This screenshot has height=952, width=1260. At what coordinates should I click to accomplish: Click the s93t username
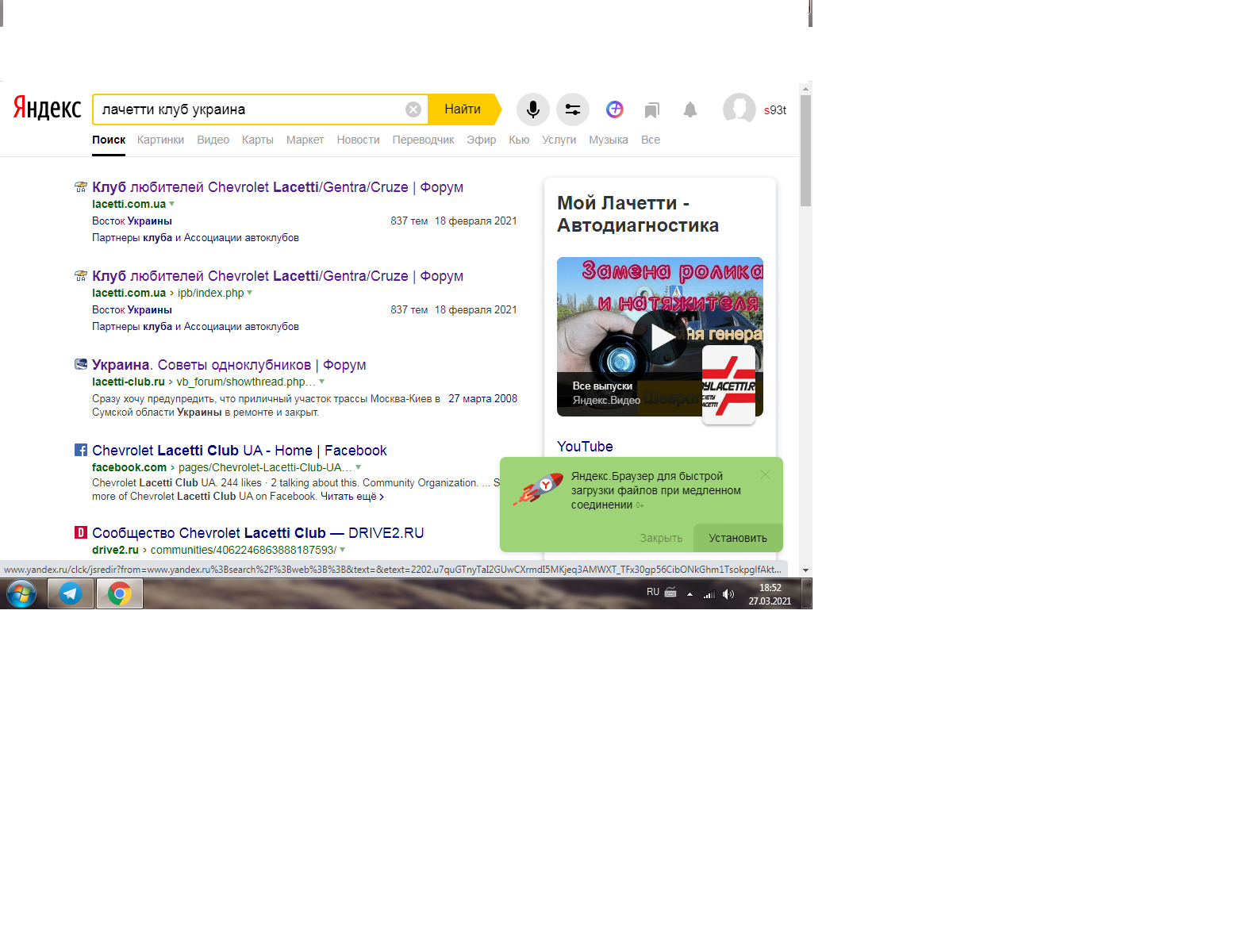pyautogui.click(x=775, y=110)
